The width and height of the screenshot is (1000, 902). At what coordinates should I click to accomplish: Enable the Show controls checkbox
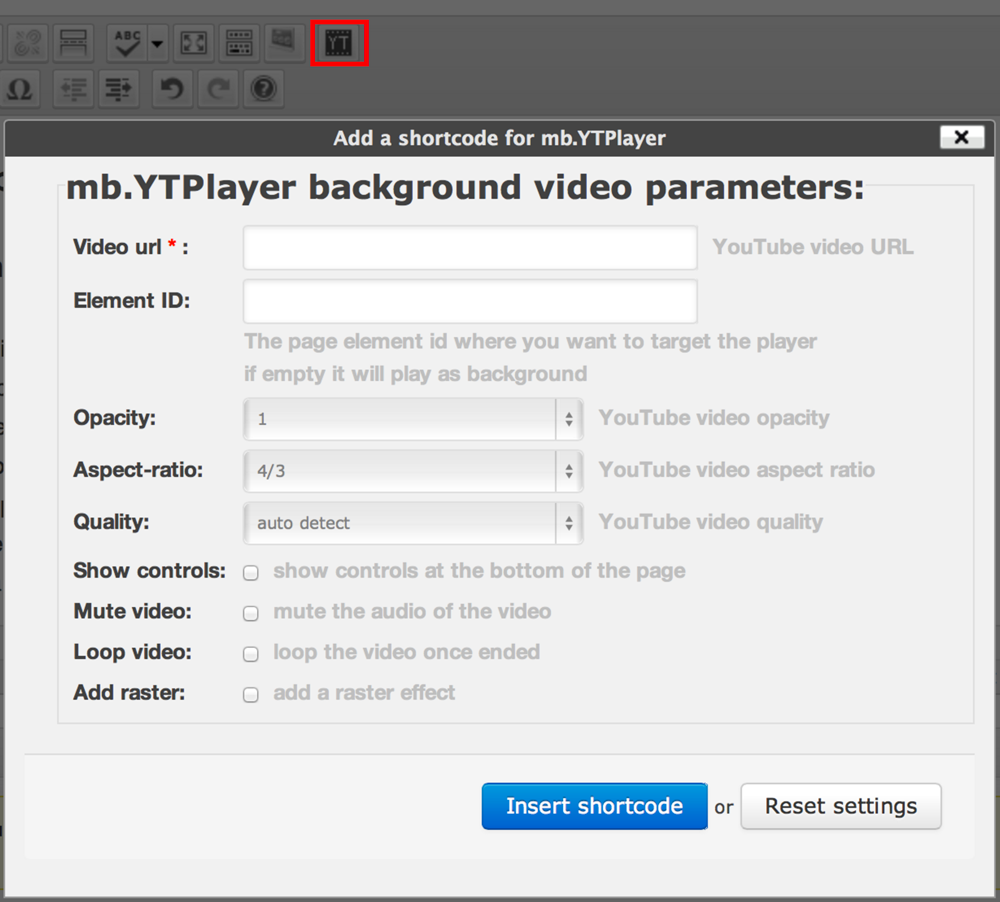251,573
